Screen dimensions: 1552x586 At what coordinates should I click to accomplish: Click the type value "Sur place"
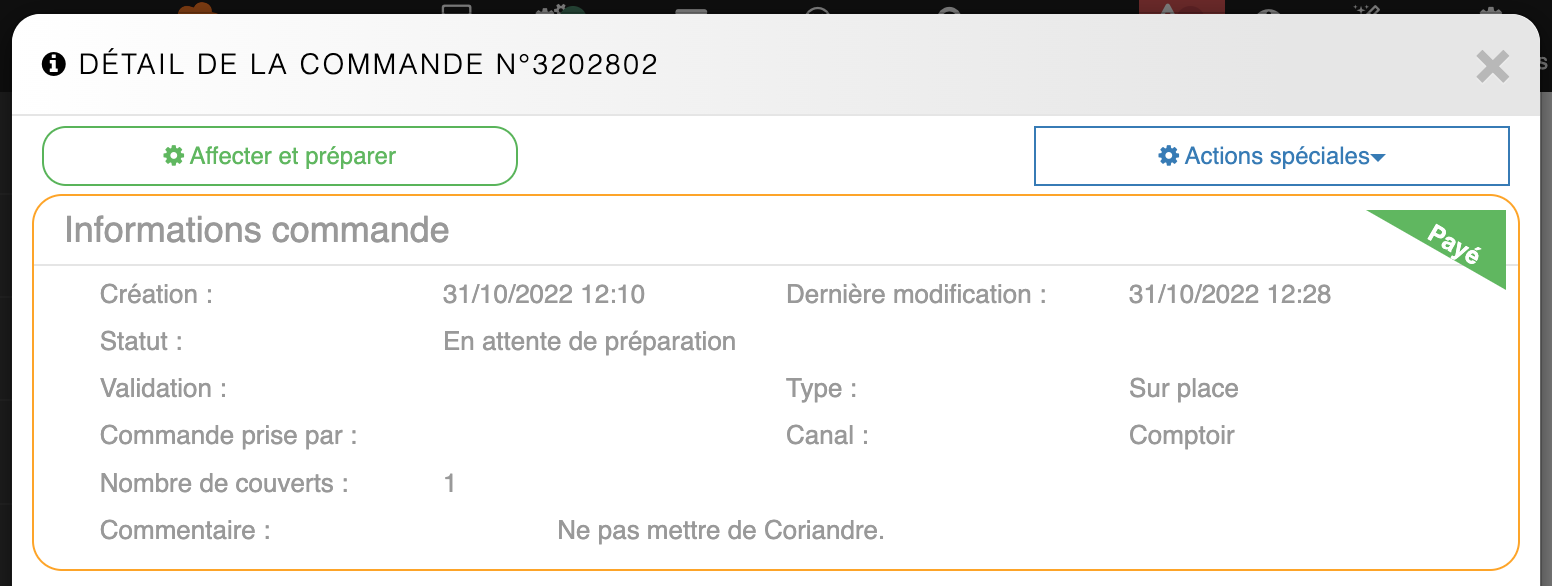[1183, 389]
